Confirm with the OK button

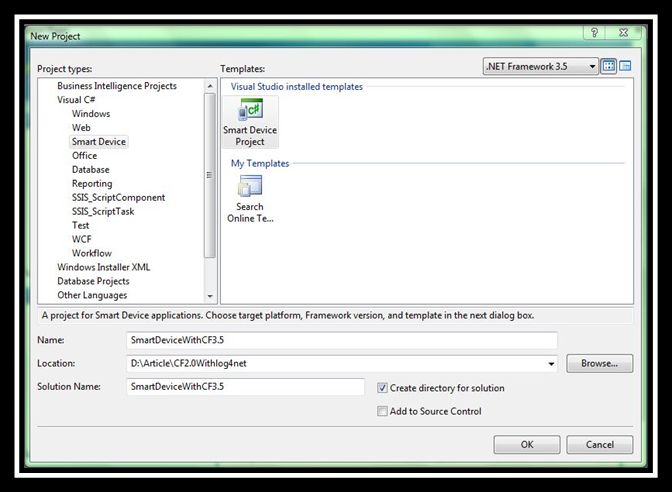(527, 445)
